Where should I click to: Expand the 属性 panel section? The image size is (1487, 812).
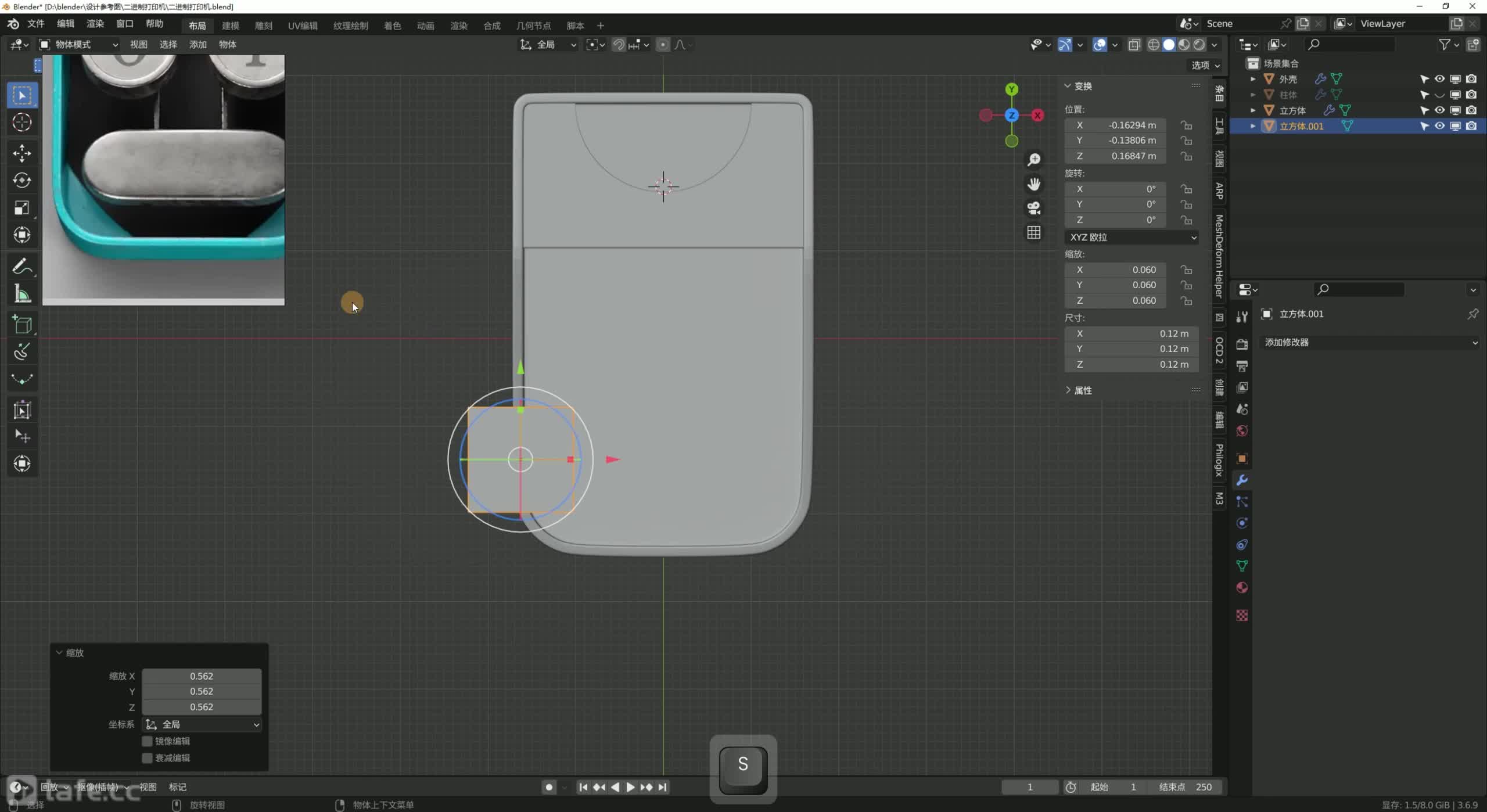1083,390
